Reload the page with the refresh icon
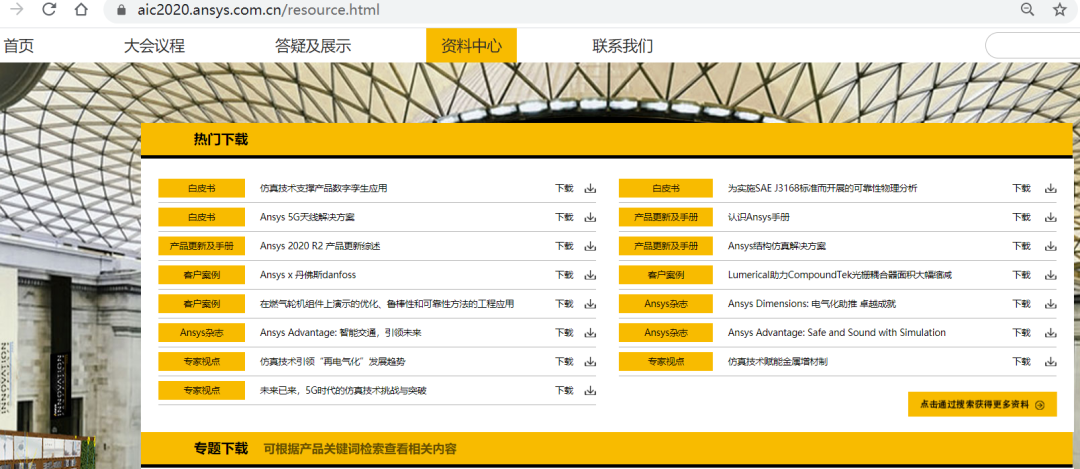 tap(49, 10)
